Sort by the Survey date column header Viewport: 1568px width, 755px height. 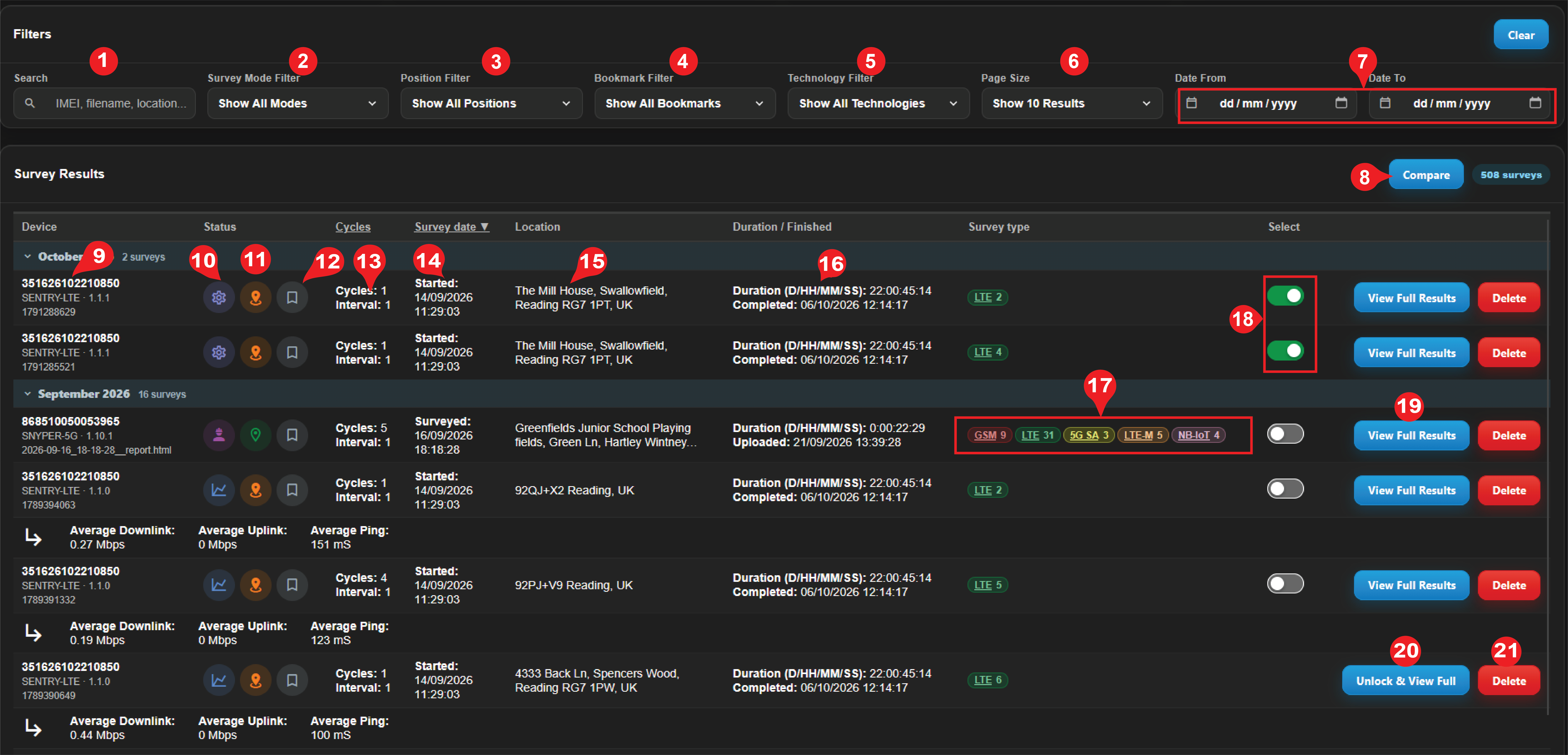(x=452, y=227)
